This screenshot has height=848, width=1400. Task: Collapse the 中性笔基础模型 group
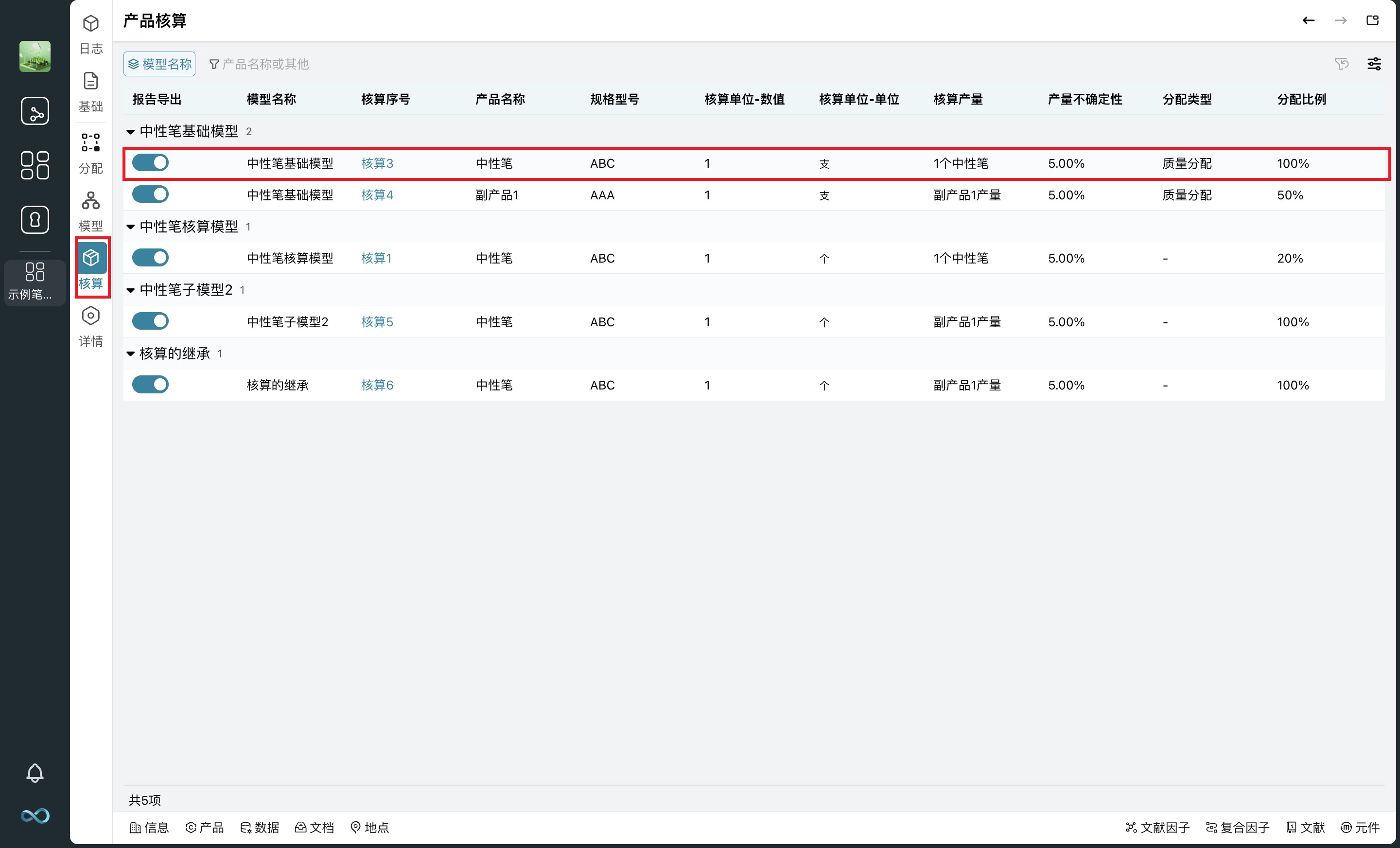(130, 132)
